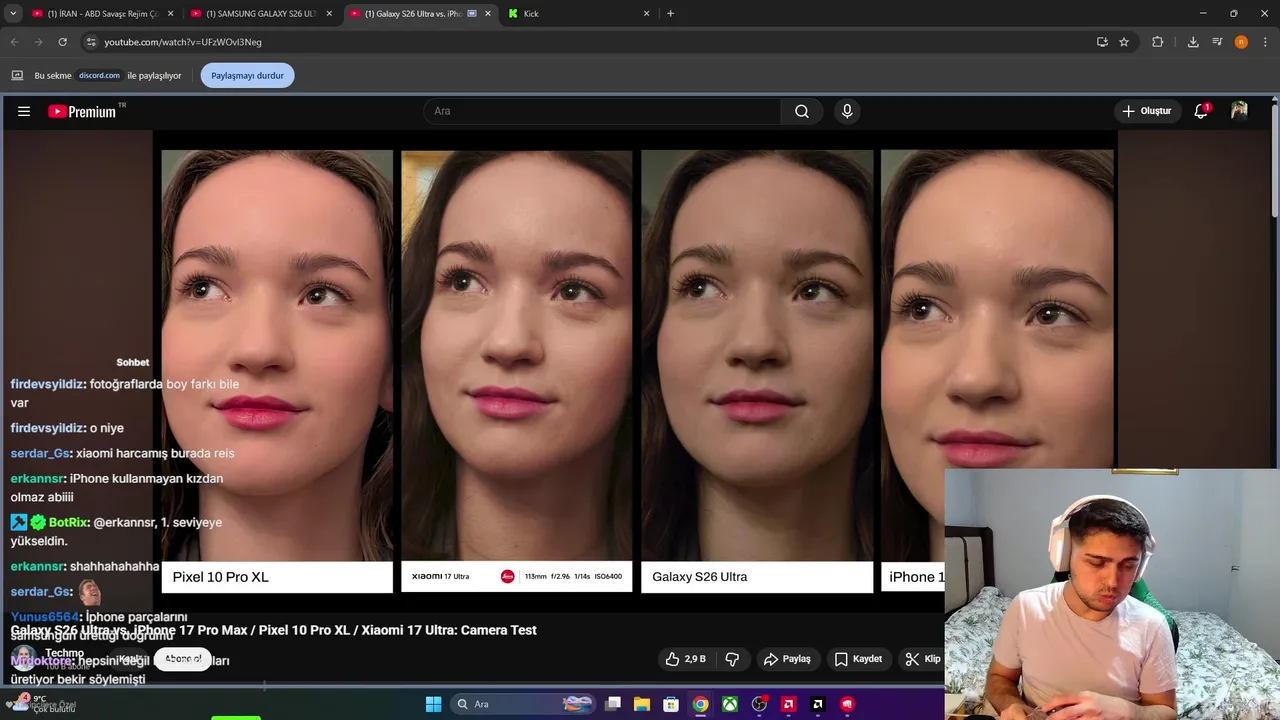Image resolution: width=1280 pixels, height=720 pixels.
Task: Close the İRAN - ABD Savaşı tab
Action: [170, 13]
